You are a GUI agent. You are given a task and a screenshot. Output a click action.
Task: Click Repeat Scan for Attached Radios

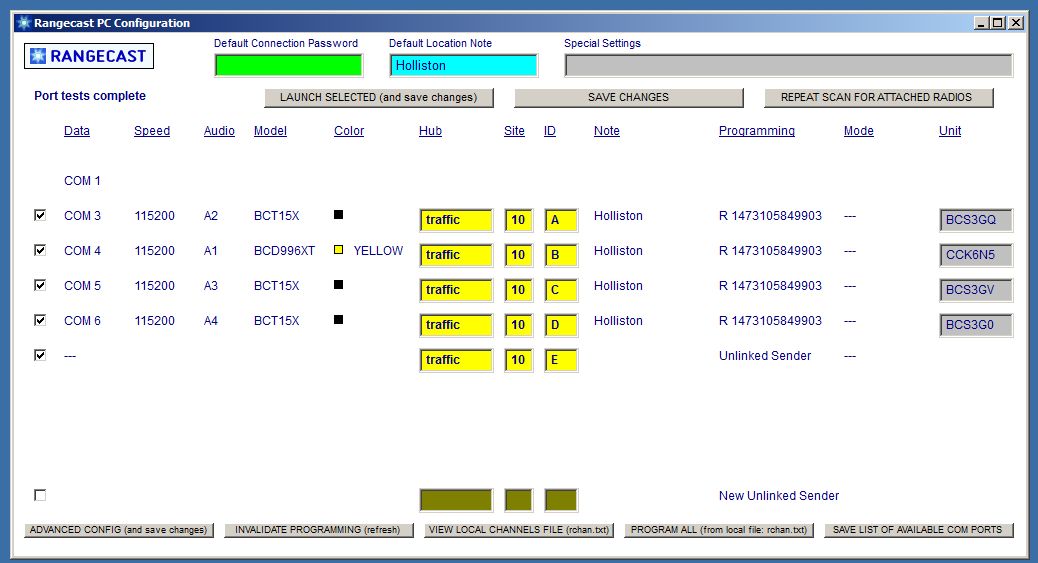[x=879, y=97]
